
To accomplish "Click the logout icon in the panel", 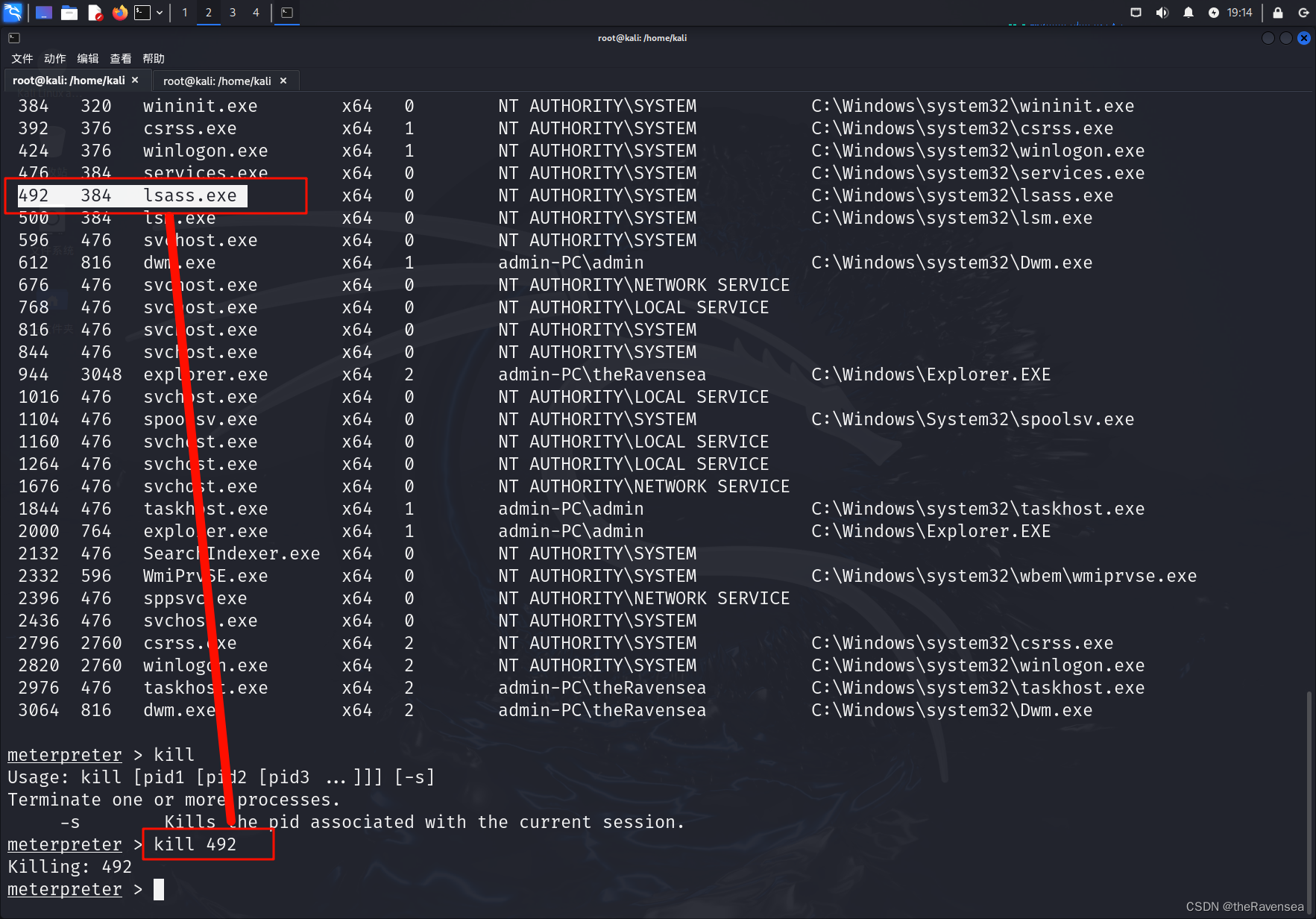I will pos(1303,13).
